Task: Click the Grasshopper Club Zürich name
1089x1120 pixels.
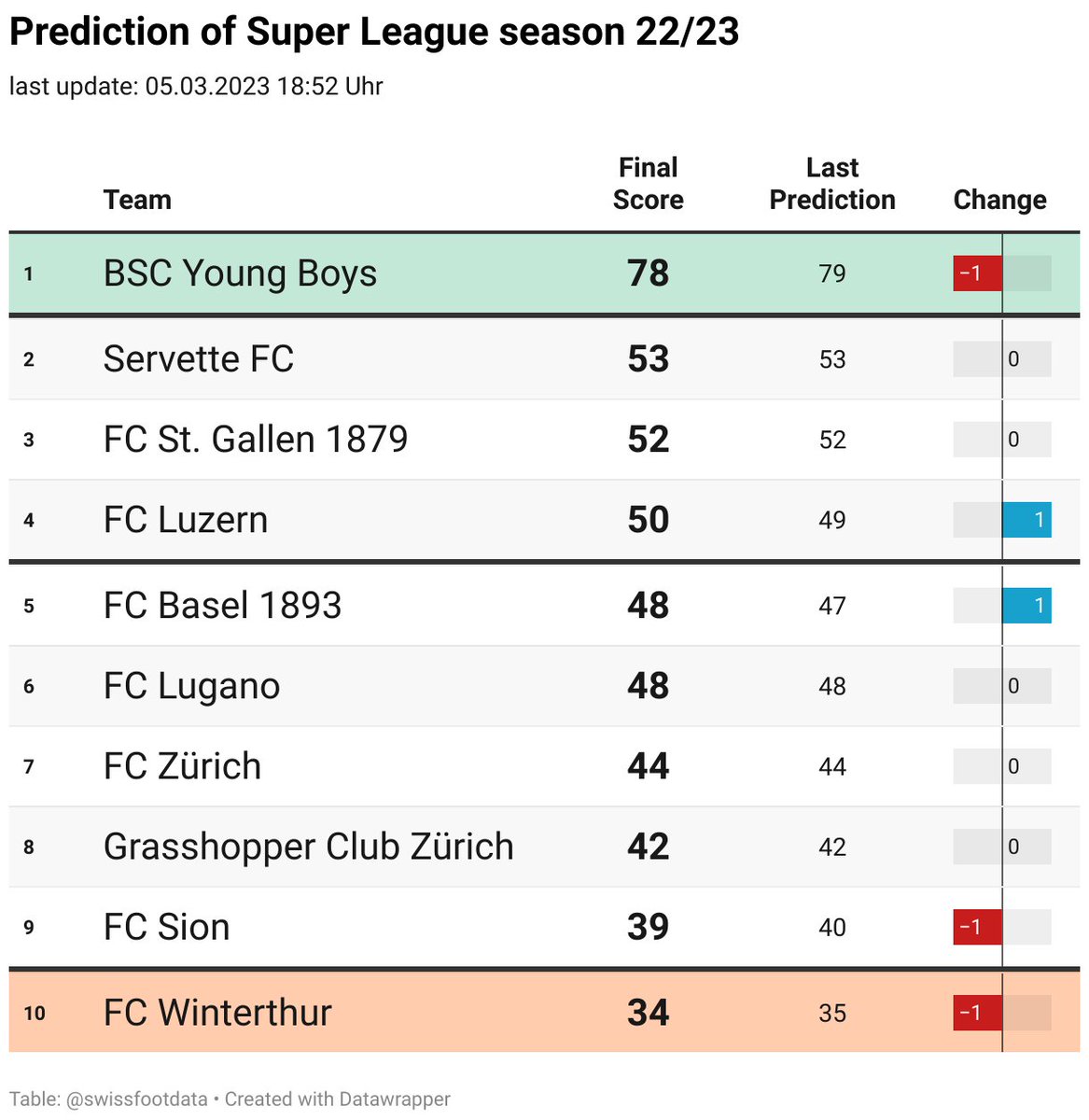Action: [x=309, y=847]
